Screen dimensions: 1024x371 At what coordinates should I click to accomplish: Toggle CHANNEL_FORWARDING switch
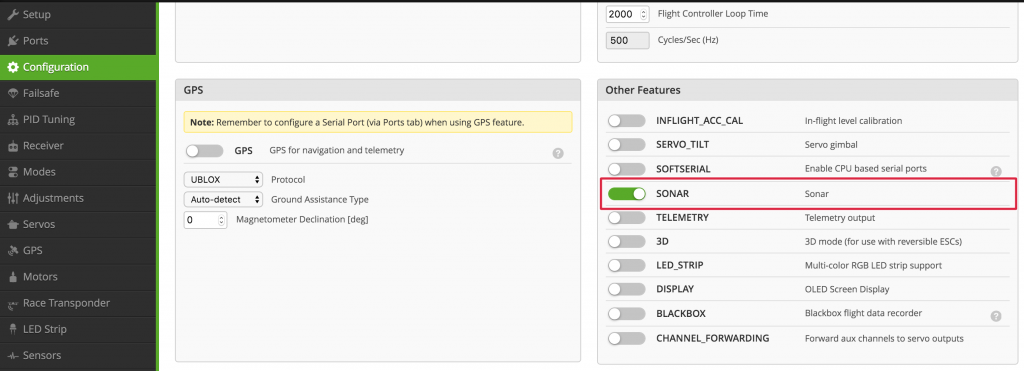click(626, 338)
